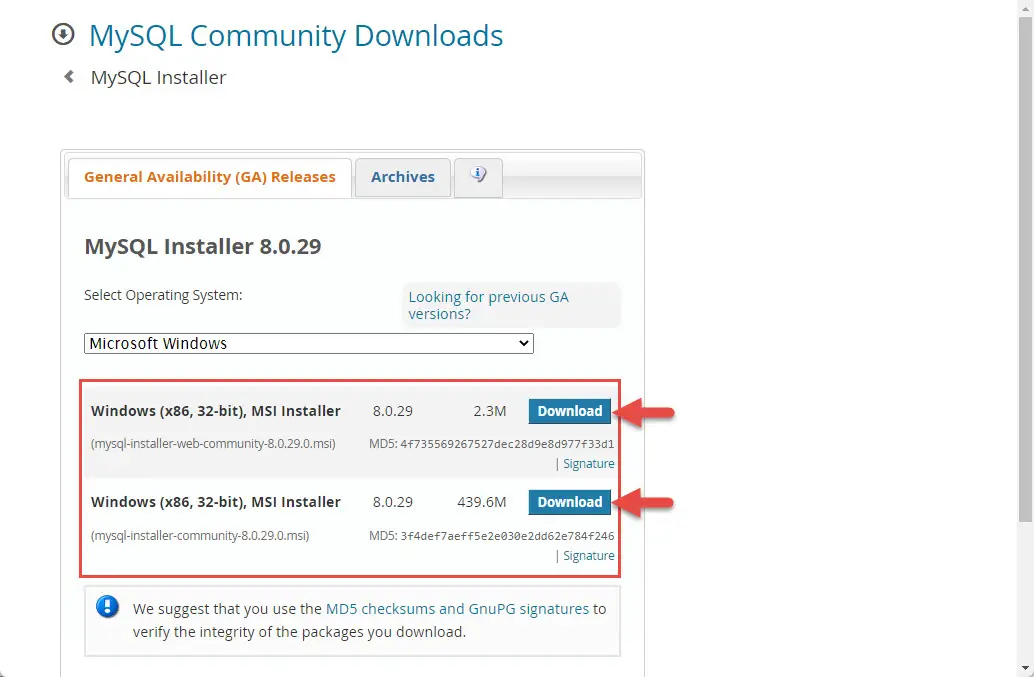This screenshot has height=677, width=1034.
Task: Download the 2.3M web community installer
Action: [x=570, y=411]
